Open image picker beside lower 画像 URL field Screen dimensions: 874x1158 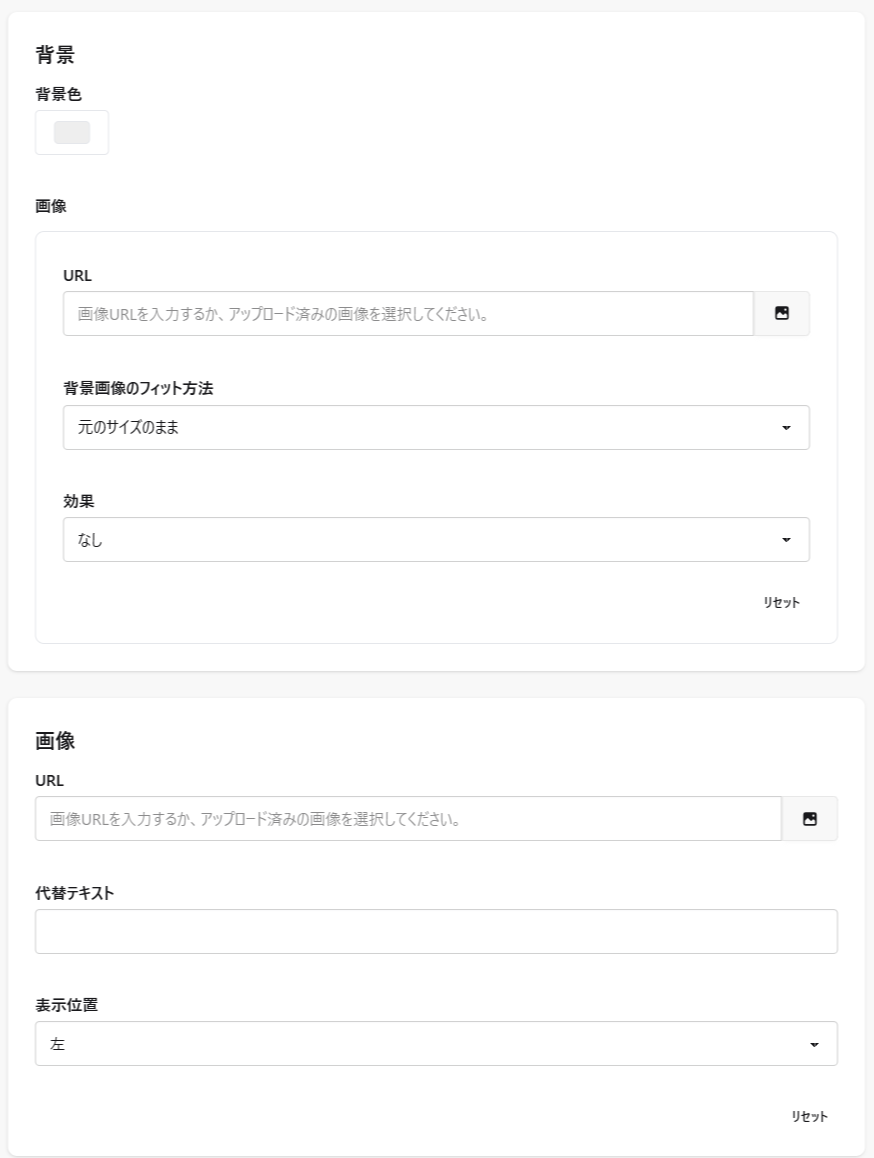(809, 818)
